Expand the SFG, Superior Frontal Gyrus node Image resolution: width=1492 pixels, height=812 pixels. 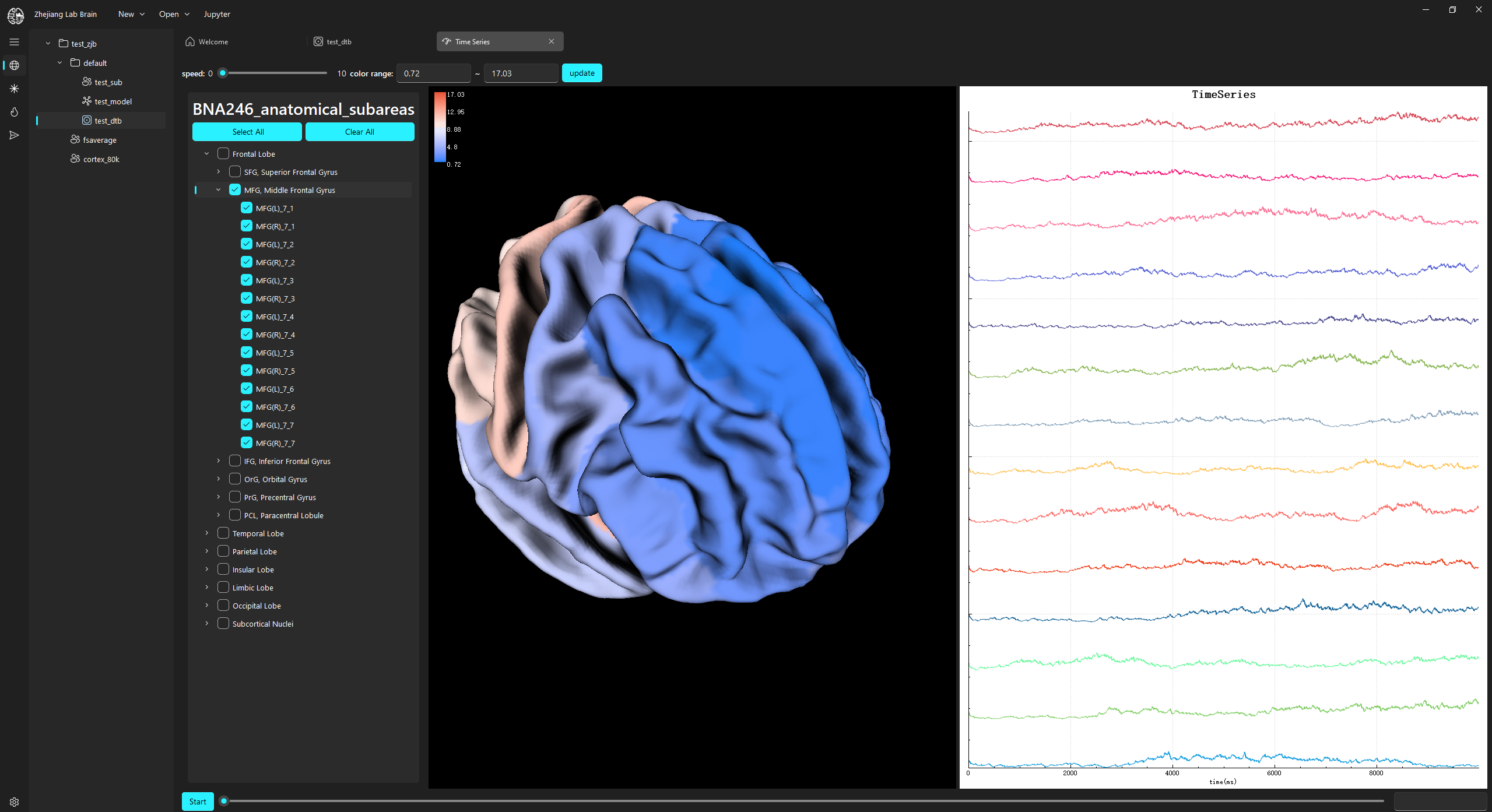pos(219,172)
